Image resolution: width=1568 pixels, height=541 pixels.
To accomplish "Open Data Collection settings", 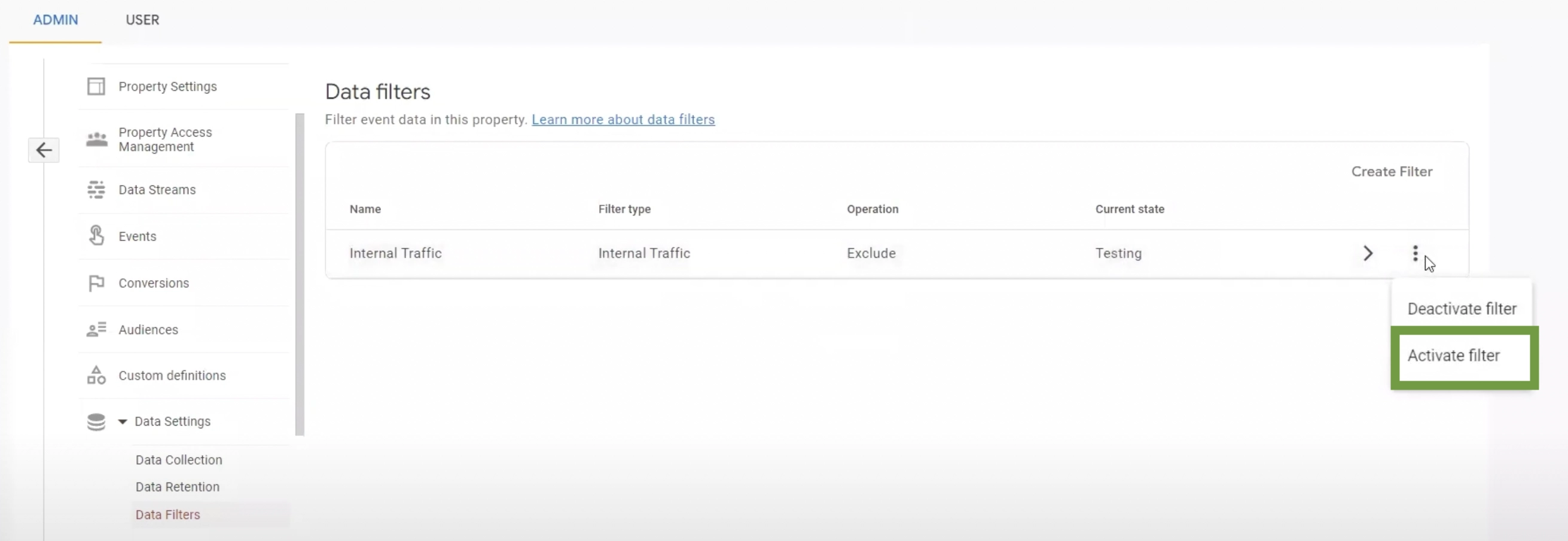I will click(x=179, y=460).
